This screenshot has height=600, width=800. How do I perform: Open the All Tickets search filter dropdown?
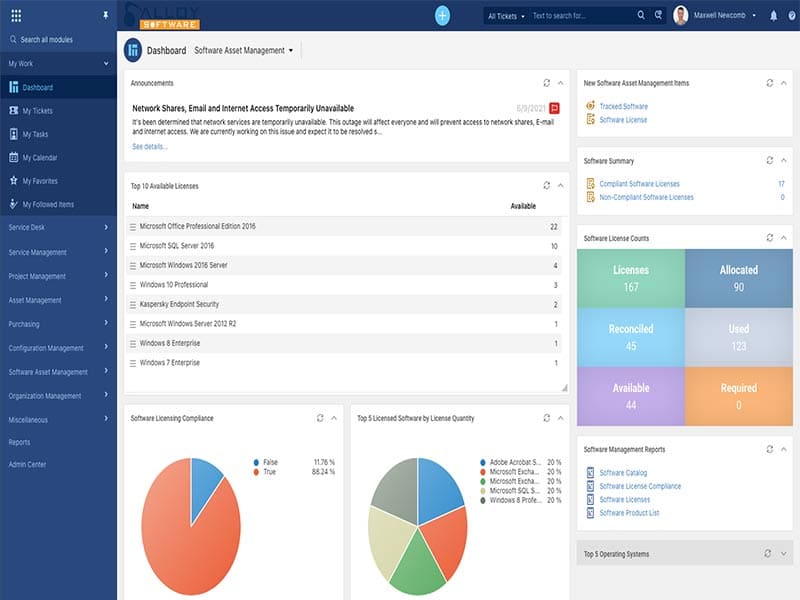[506, 16]
